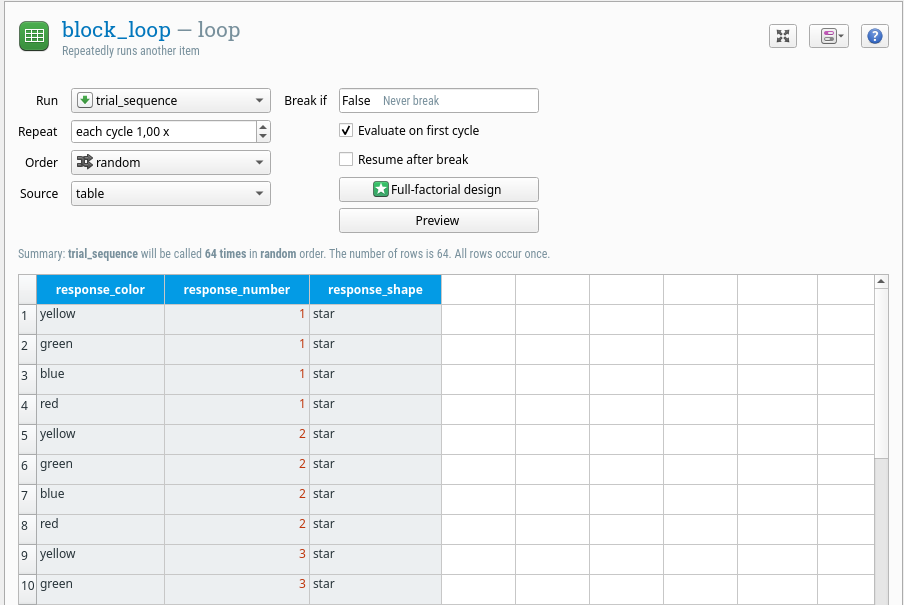Increase the Repeat value with up arrow
The height and width of the screenshot is (605, 904).
tap(263, 126)
